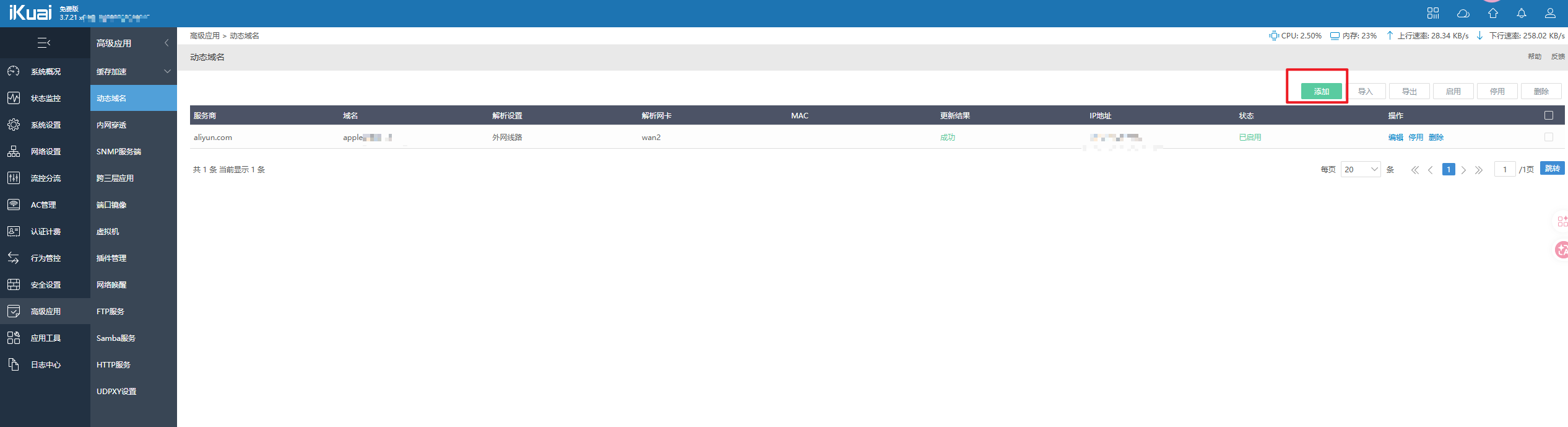Open the QR/apps grid icon in header

pyautogui.click(x=1433, y=14)
